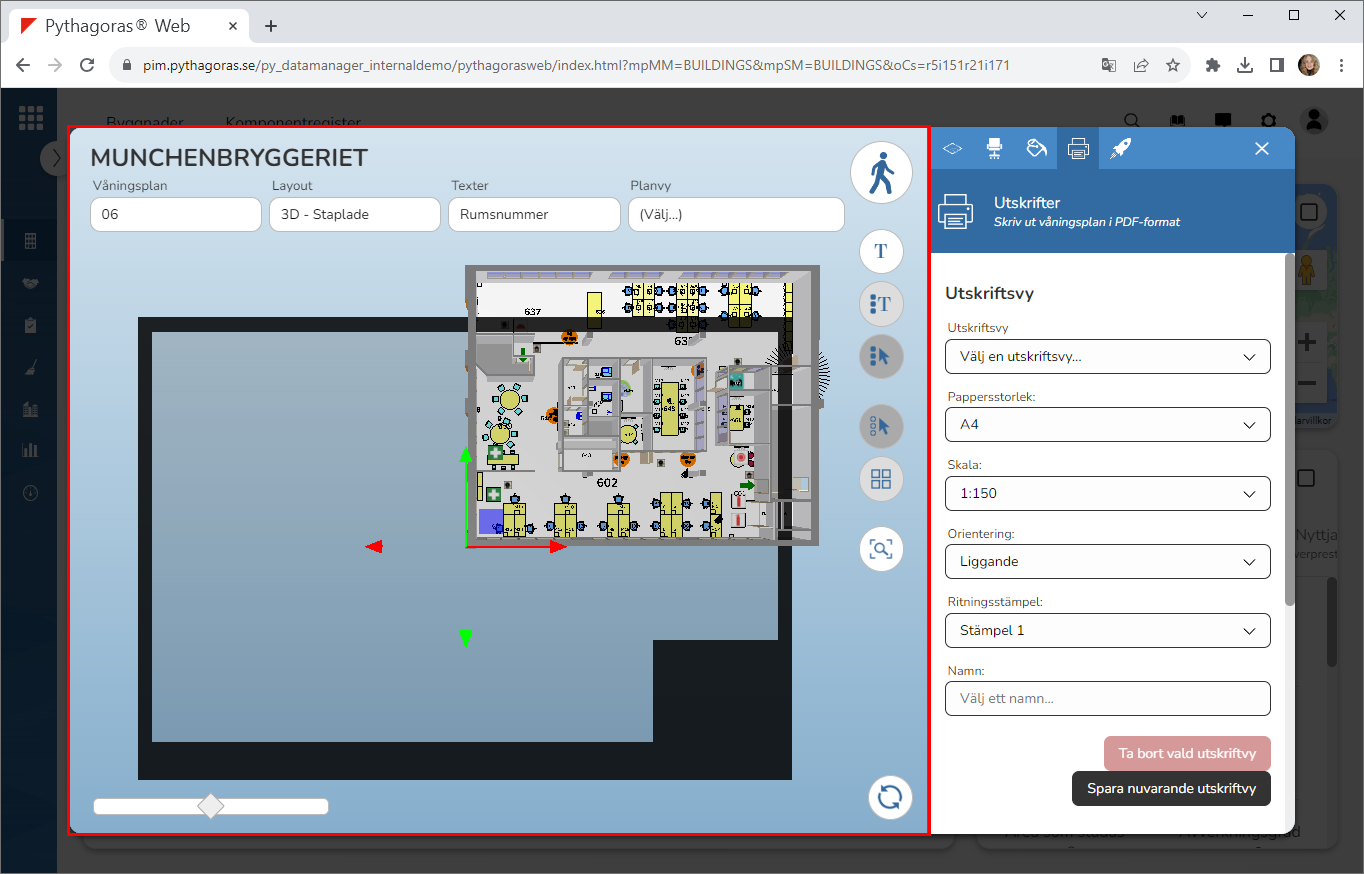The height and width of the screenshot is (874, 1364).
Task: Click 'Spara nuvarande utskriftsvy' button
Action: pos(1171,788)
